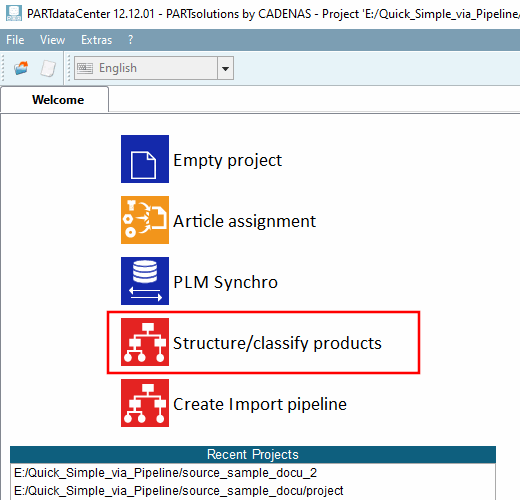The height and width of the screenshot is (500, 520).
Task: Open Article assignment text link
Action: tap(244, 221)
